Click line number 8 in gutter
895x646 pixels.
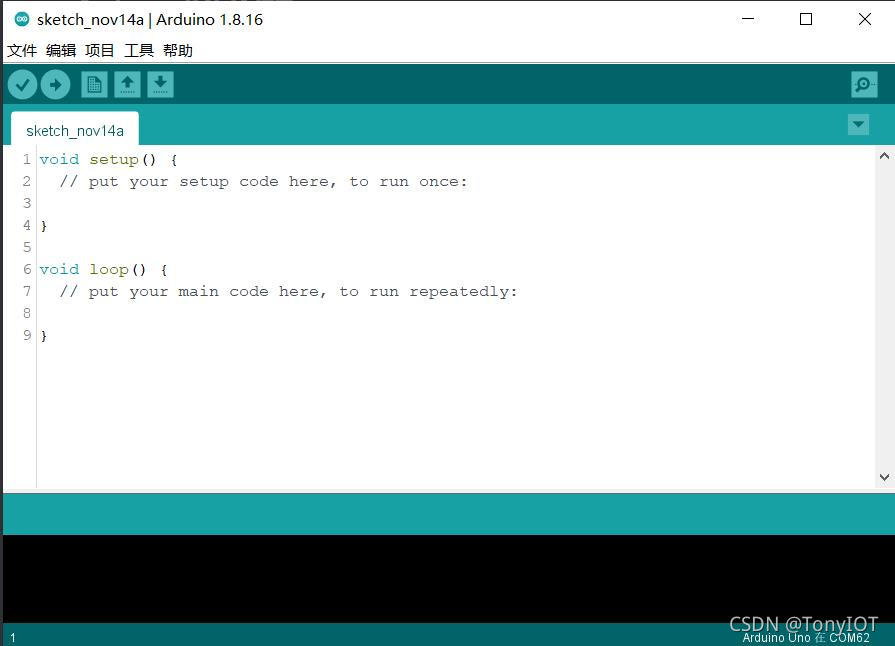tap(27, 313)
